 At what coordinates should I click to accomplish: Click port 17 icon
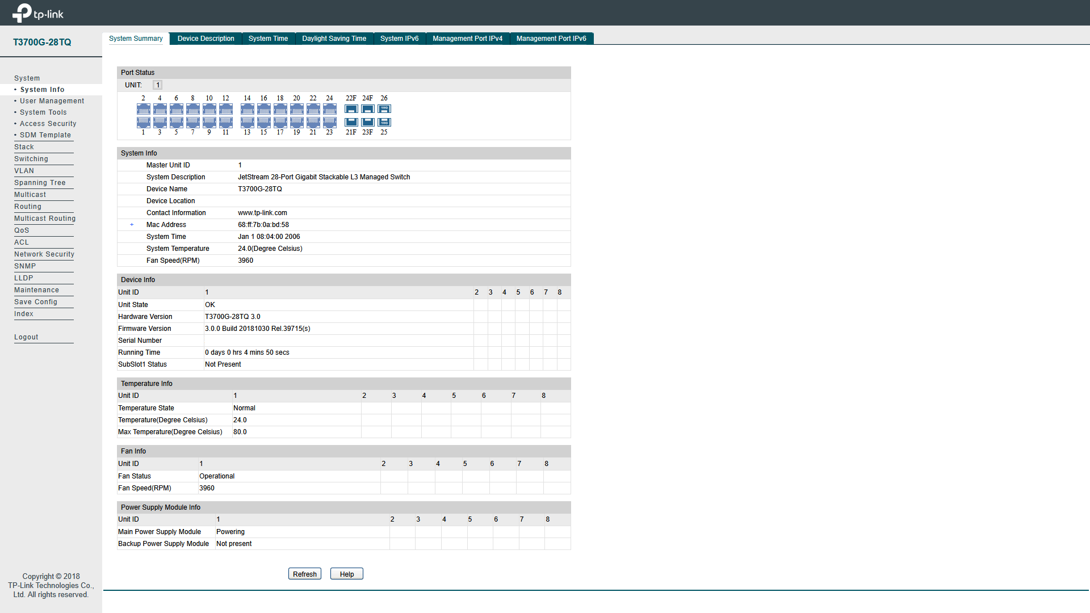(280, 122)
